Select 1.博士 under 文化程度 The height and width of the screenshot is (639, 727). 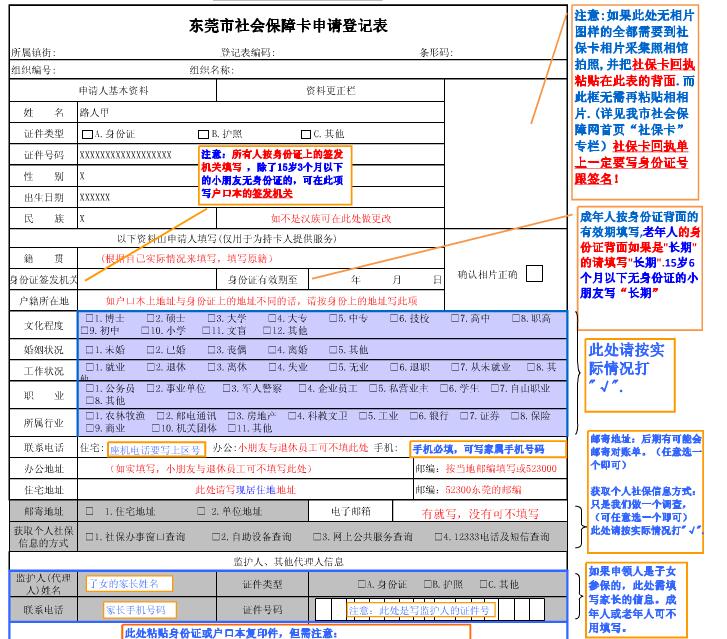[89, 318]
